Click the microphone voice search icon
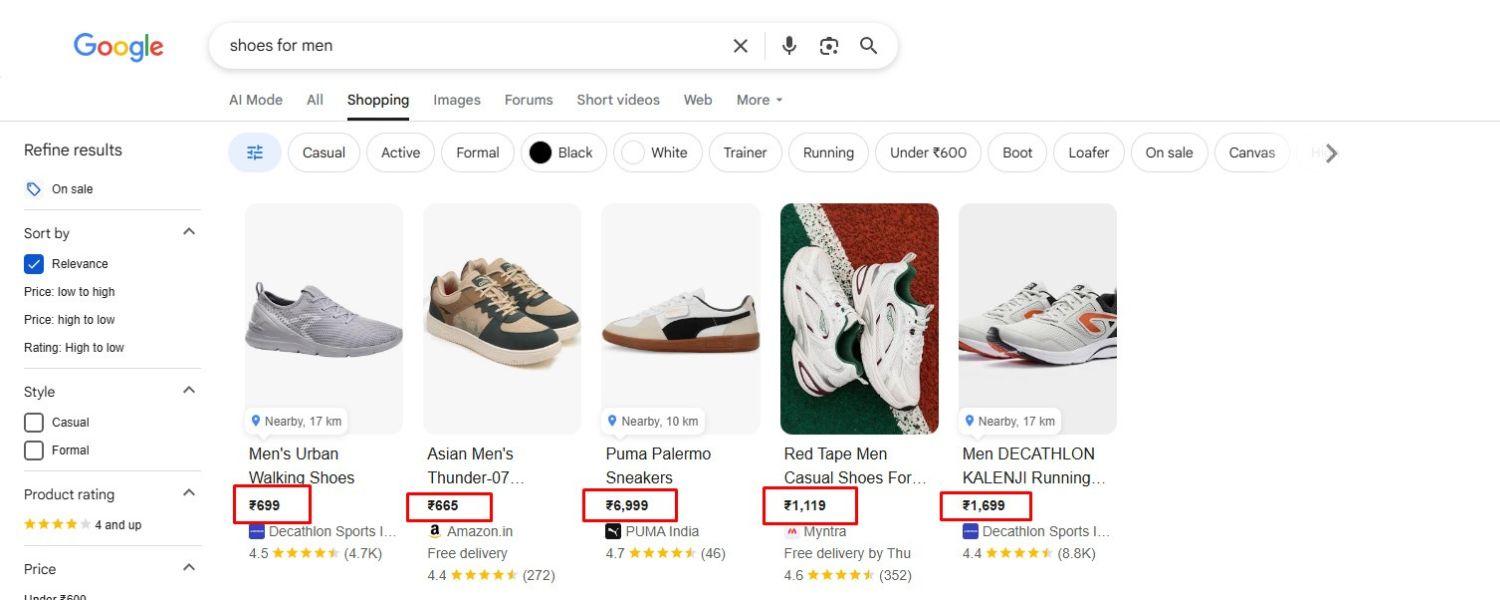1500x600 pixels. [789, 45]
